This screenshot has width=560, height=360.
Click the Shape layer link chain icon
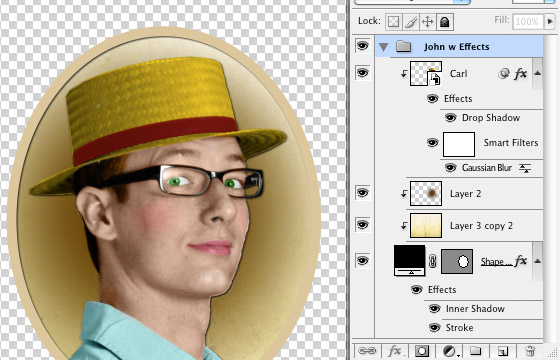pyautogui.click(x=432, y=261)
